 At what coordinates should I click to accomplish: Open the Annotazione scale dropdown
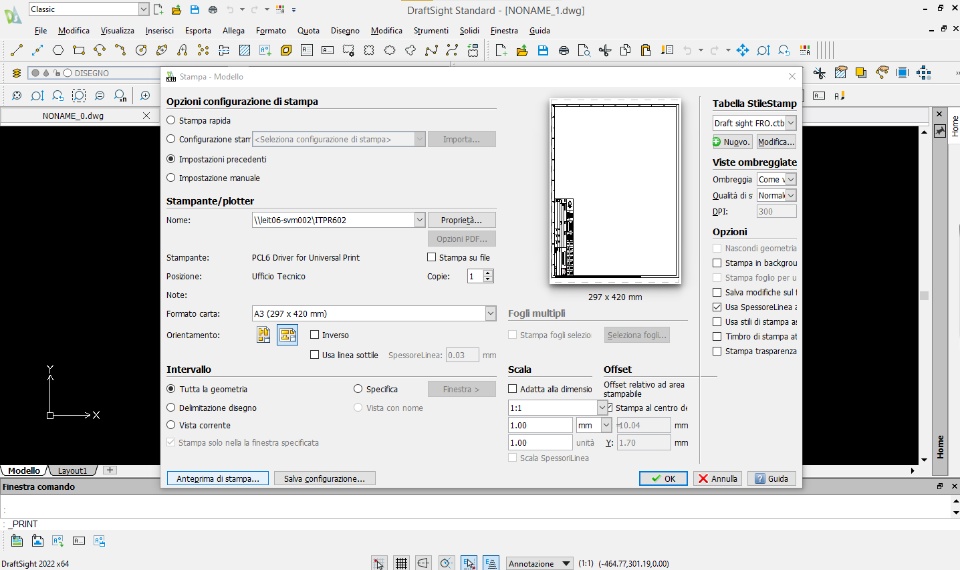click(x=539, y=563)
